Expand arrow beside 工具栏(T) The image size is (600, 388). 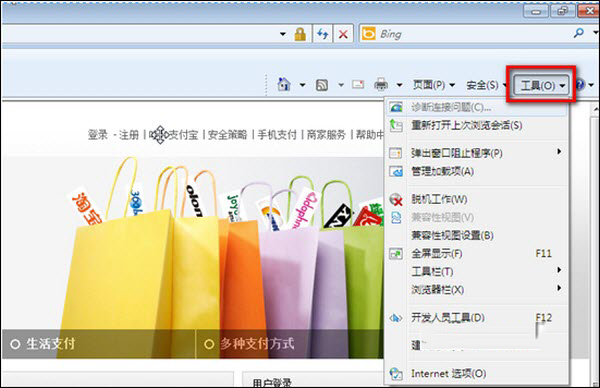pyautogui.click(x=559, y=270)
